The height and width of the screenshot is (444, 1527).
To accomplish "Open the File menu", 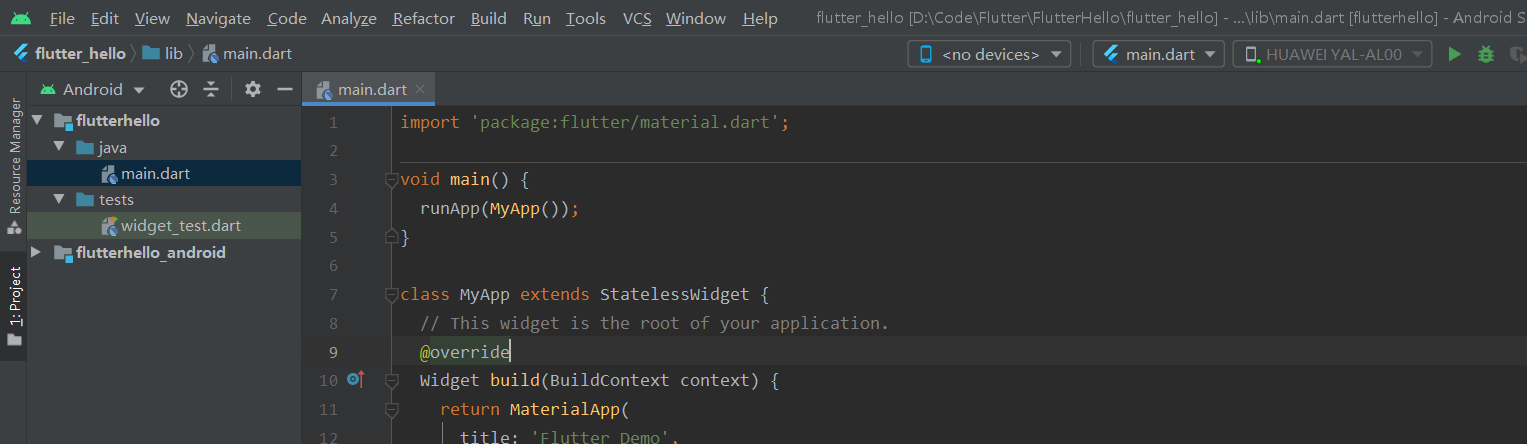I will click(x=62, y=18).
